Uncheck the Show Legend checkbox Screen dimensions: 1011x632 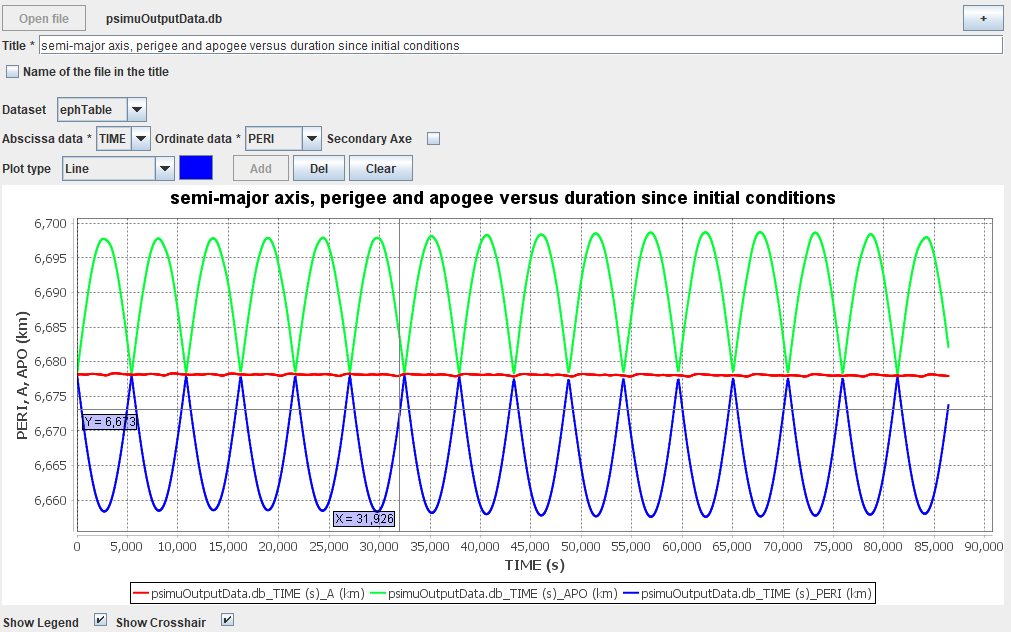100,621
